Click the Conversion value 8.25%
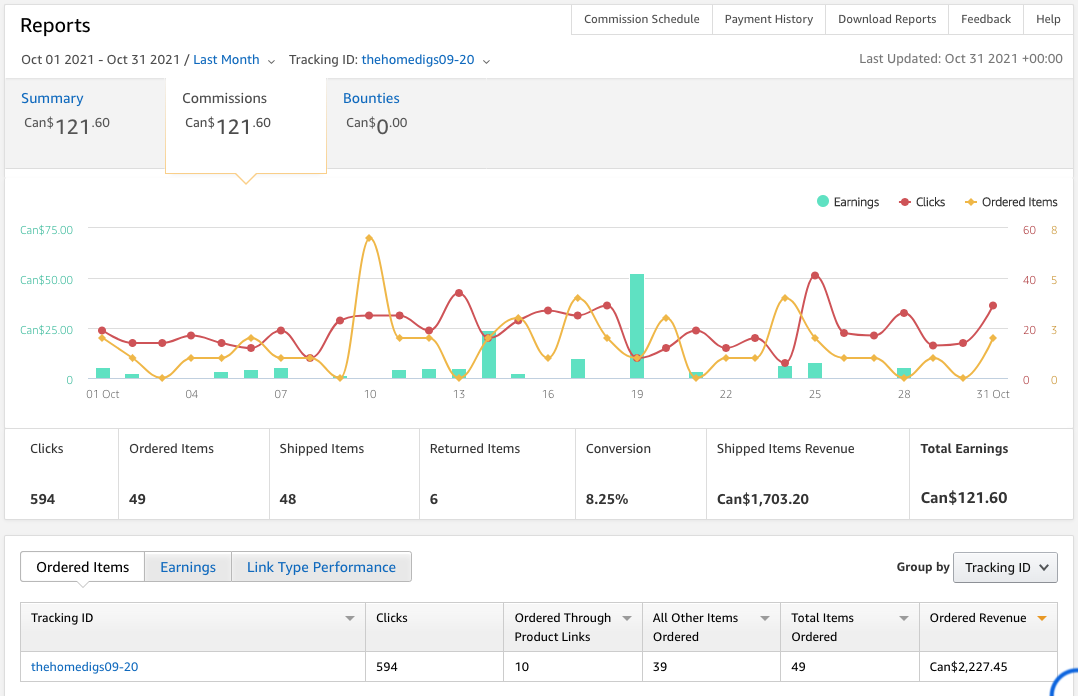The height and width of the screenshot is (696, 1078). [x=607, y=499]
